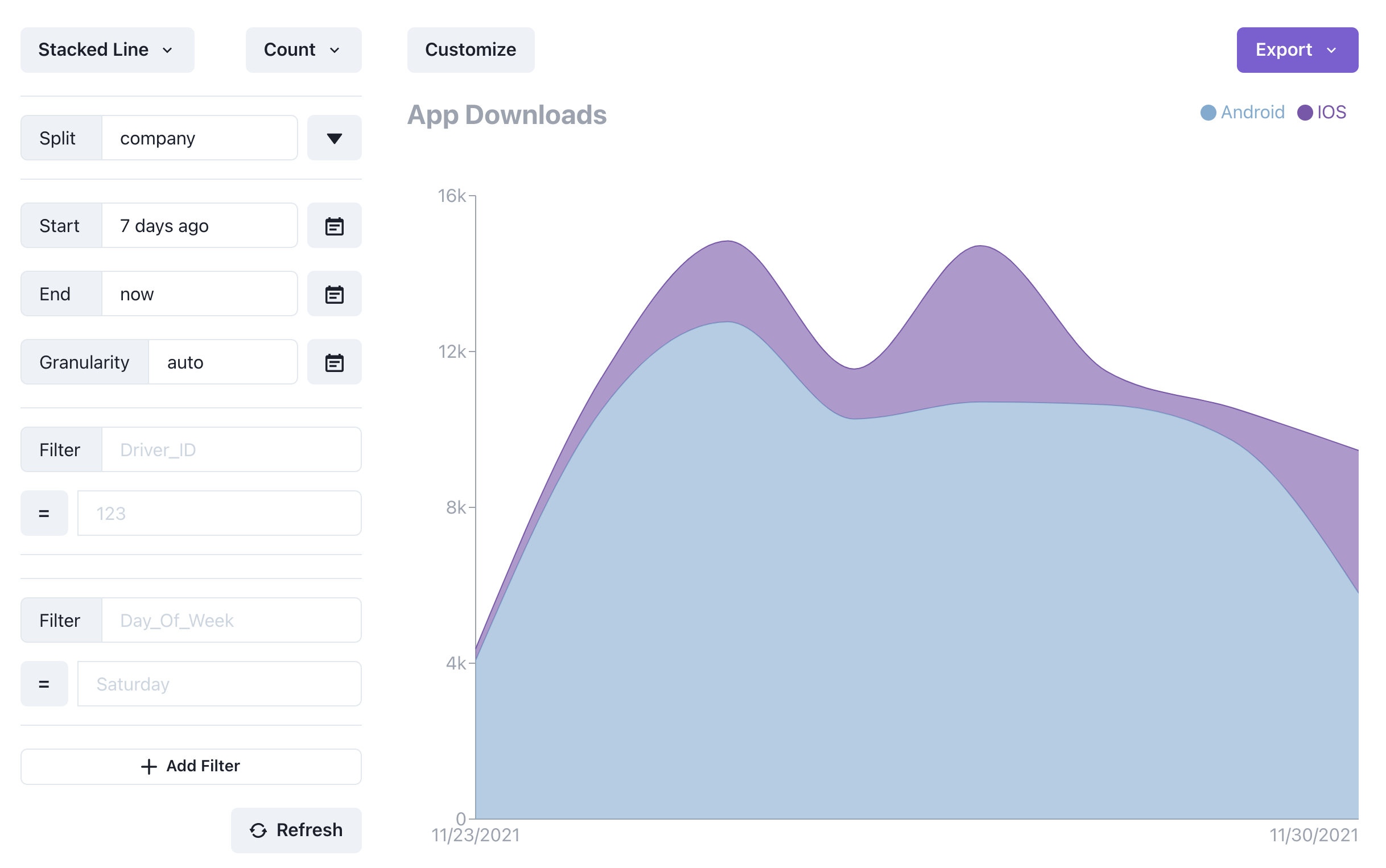The width and height of the screenshot is (1386, 868).
Task: Click the Start '7 days ago' field
Action: coord(199,226)
